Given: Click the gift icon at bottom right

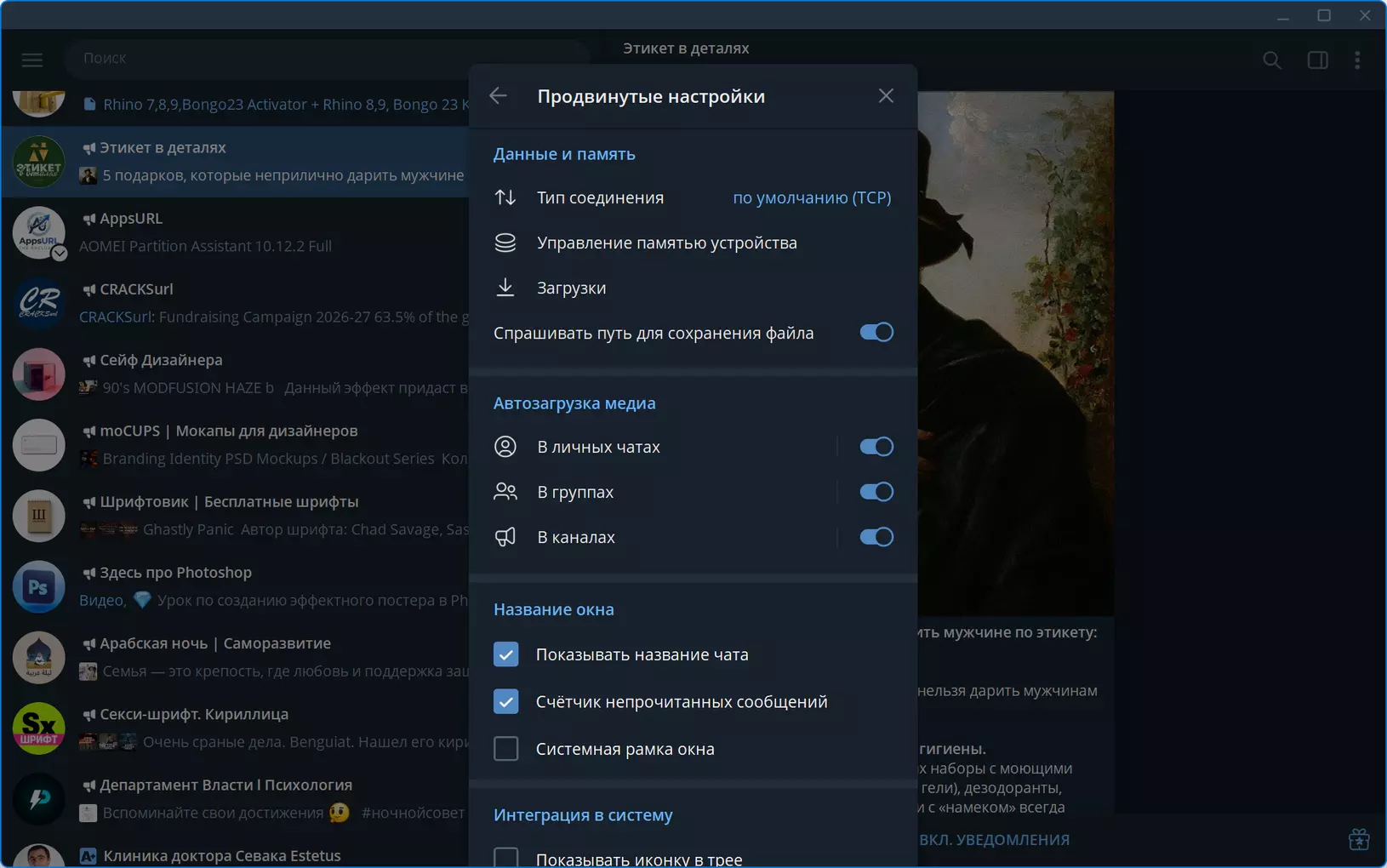Looking at the screenshot, I should coord(1359,839).
